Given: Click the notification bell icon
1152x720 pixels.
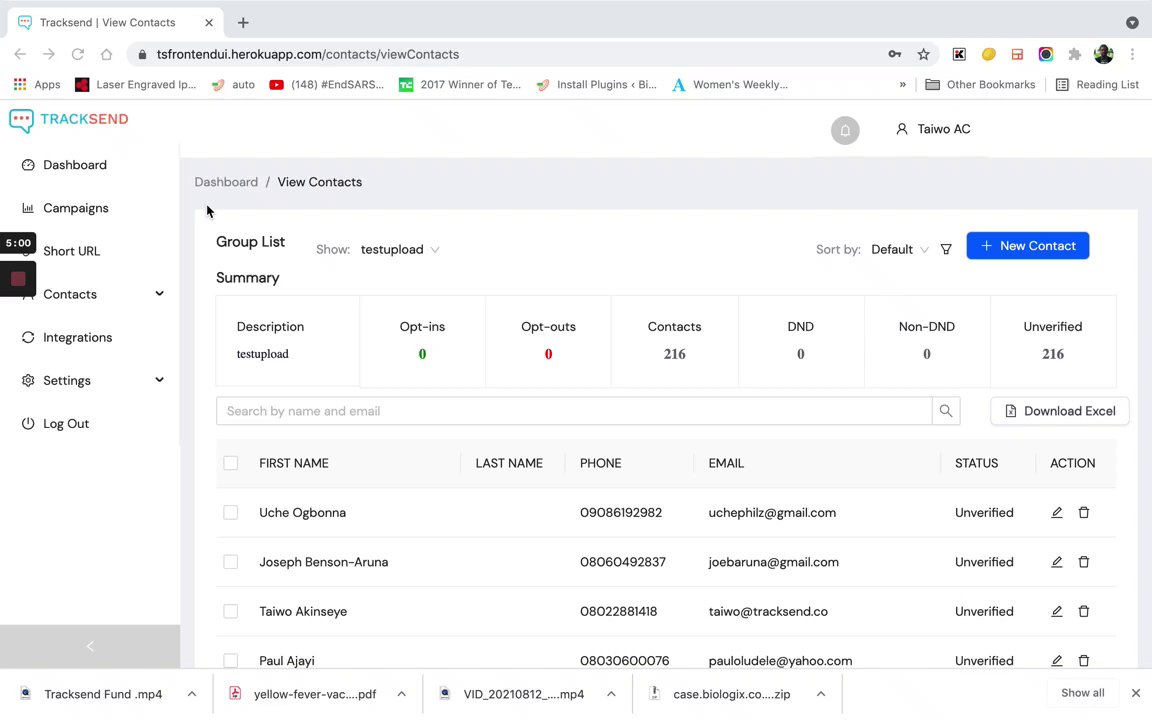Looking at the screenshot, I should tap(845, 130).
